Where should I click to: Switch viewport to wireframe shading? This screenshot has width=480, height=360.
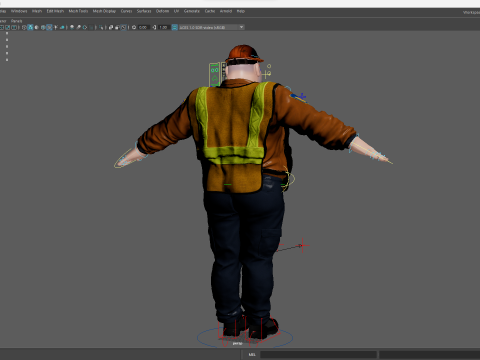point(23,27)
